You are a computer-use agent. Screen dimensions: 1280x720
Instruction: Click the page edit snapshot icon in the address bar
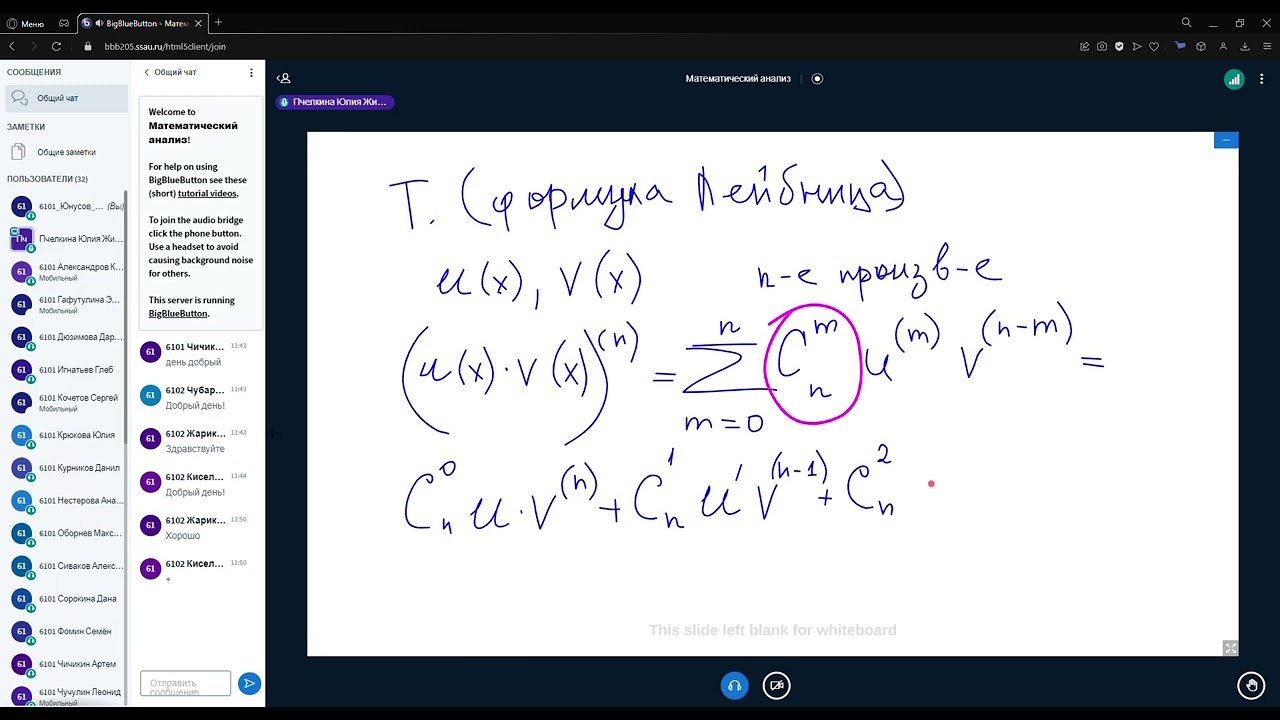pyautogui.click(x=1085, y=46)
